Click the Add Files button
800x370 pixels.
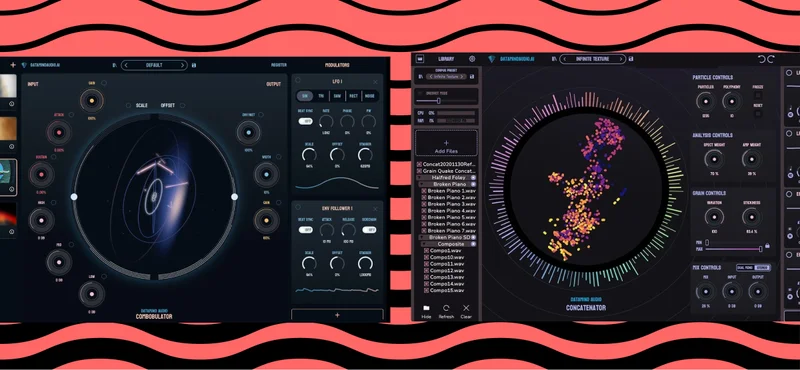point(446,143)
